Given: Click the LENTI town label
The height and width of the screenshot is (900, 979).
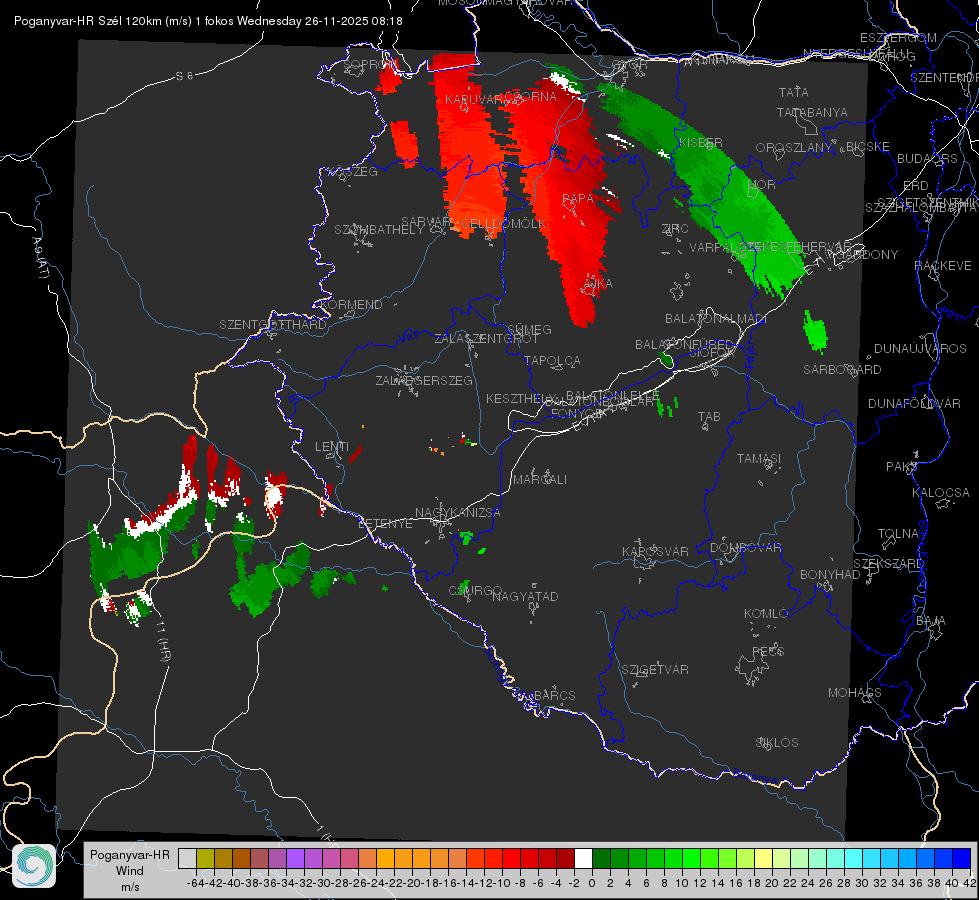Looking at the screenshot, I should point(332,447).
